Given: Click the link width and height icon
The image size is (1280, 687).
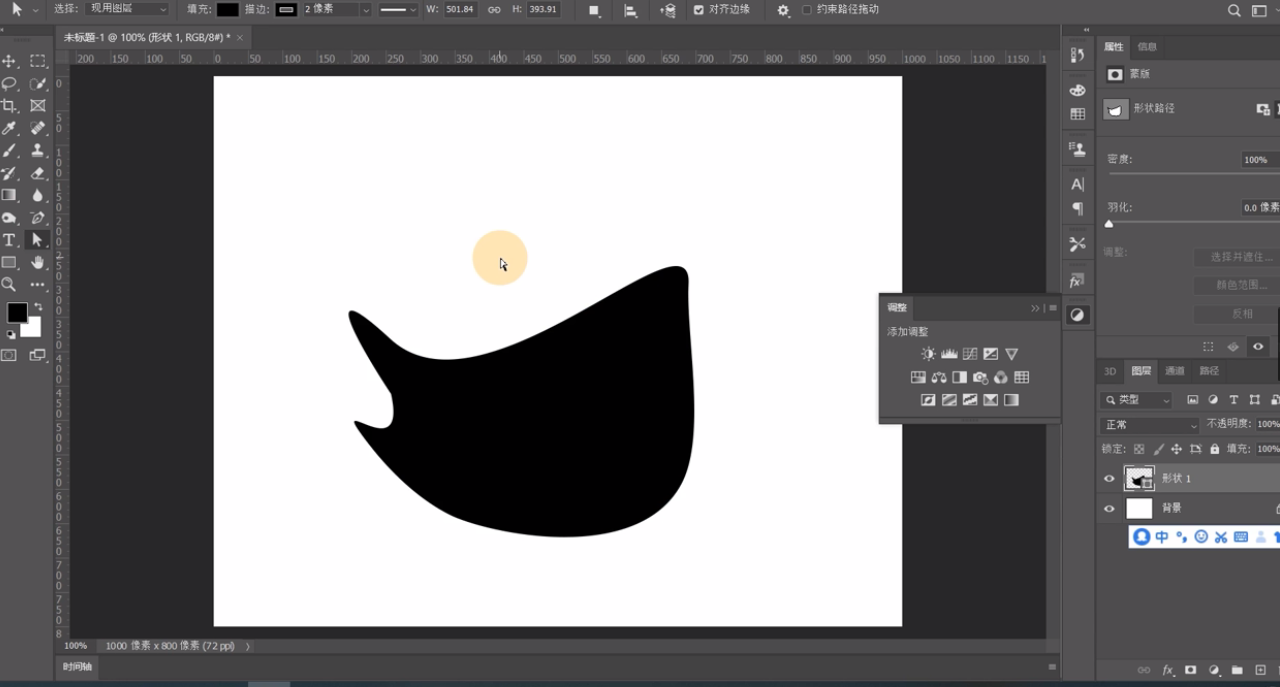Looking at the screenshot, I should [494, 10].
